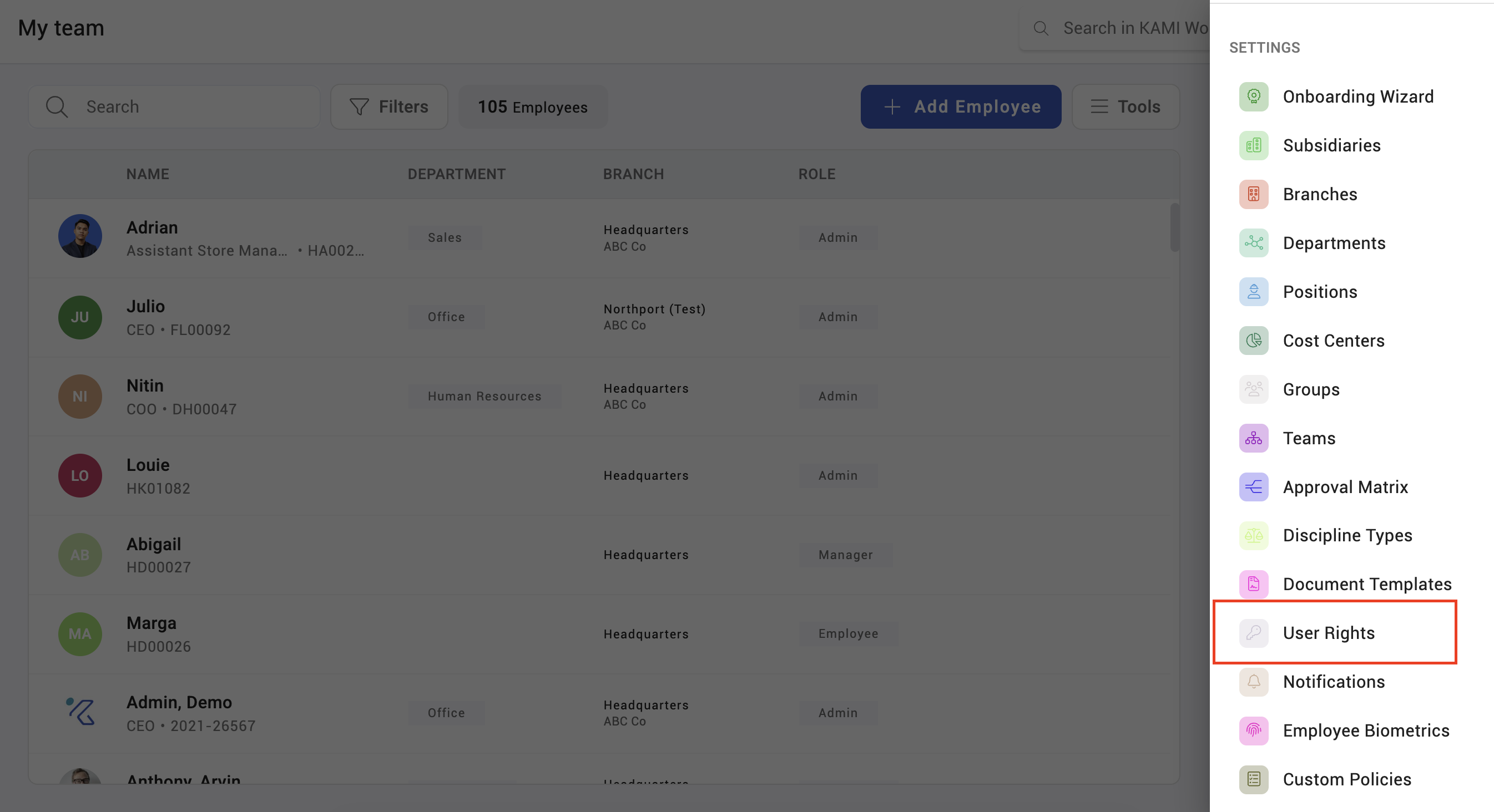
Task: Click the Branches red icon
Action: coord(1253,194)
